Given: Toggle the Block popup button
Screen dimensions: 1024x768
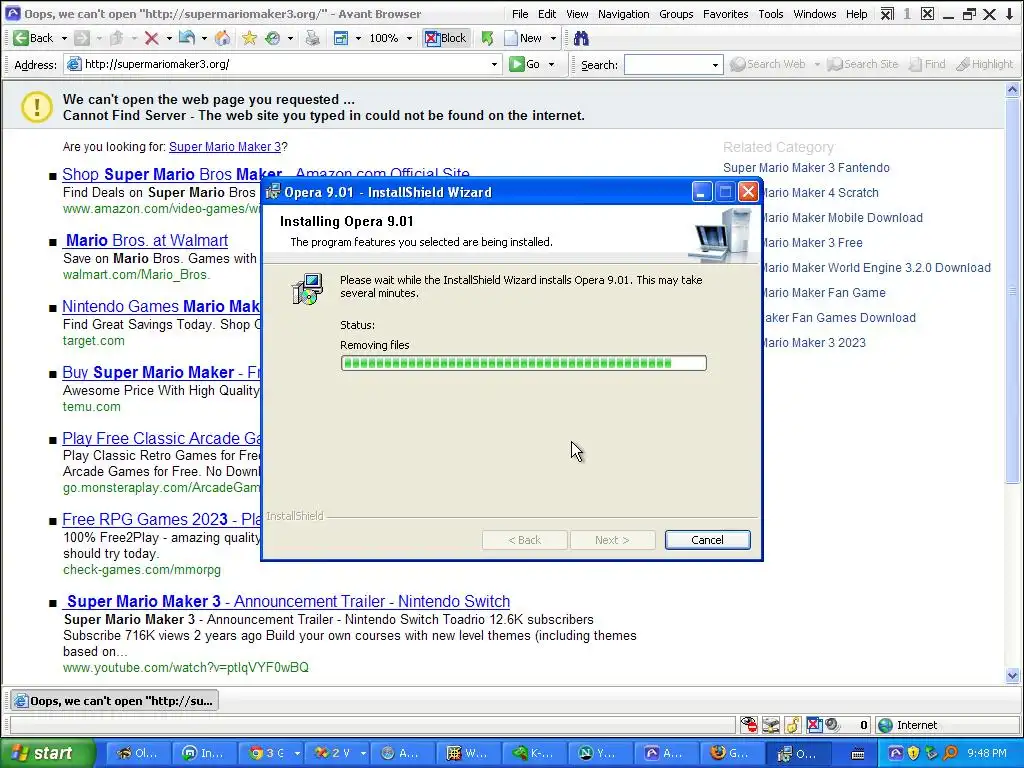Looking at the screenshot, I should (445, 39).
